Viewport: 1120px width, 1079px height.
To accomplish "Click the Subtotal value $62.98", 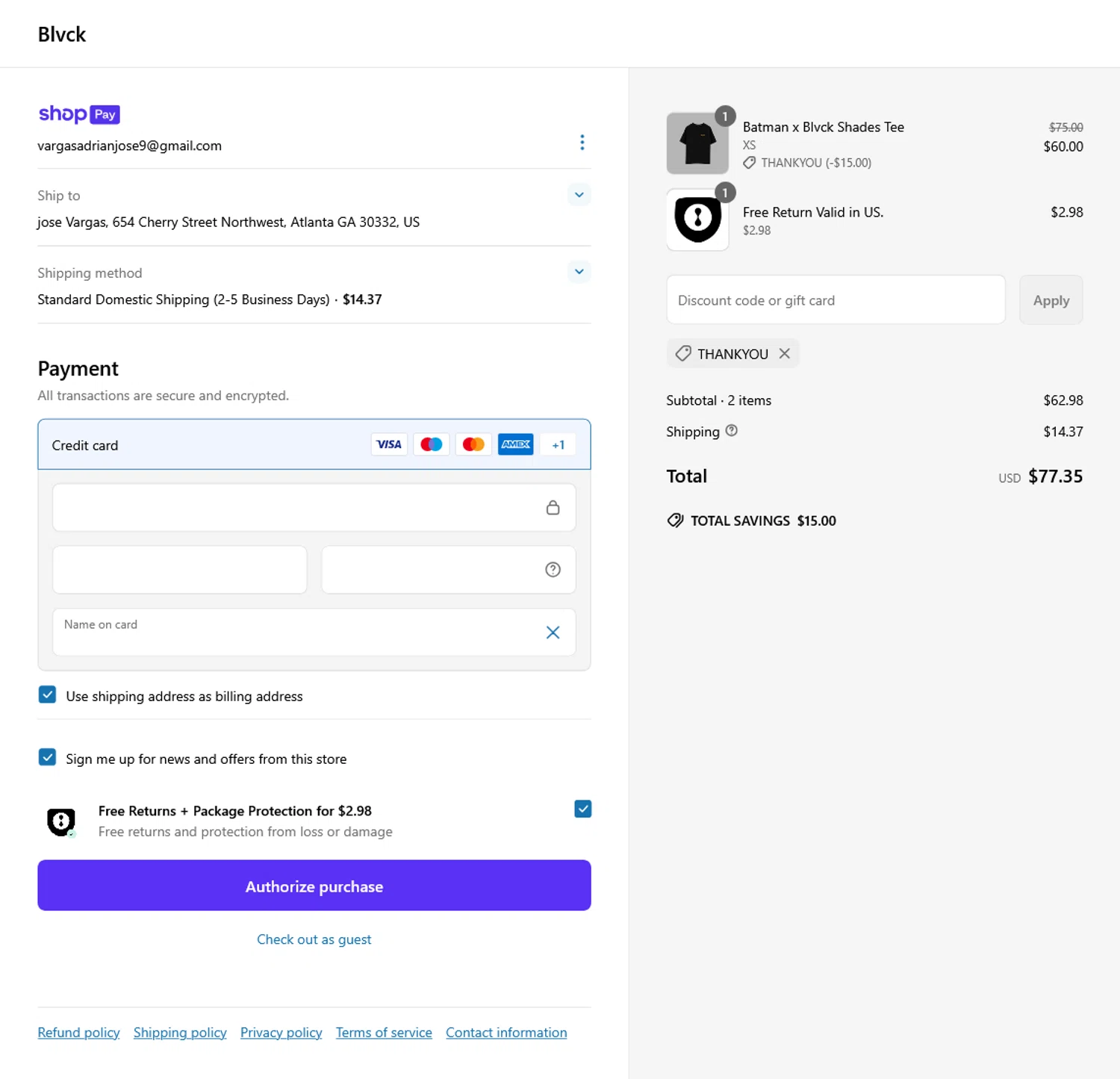I will coord(1063,400).
